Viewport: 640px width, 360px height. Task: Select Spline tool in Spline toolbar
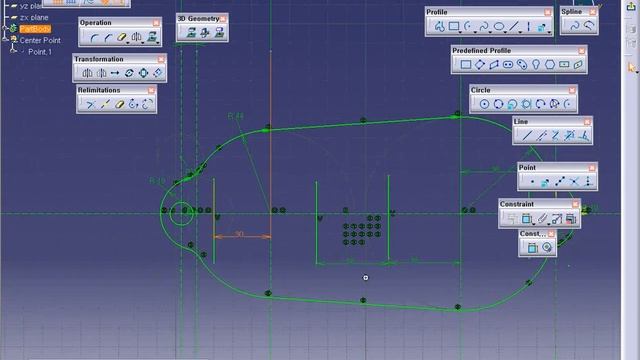click(574, 26)
